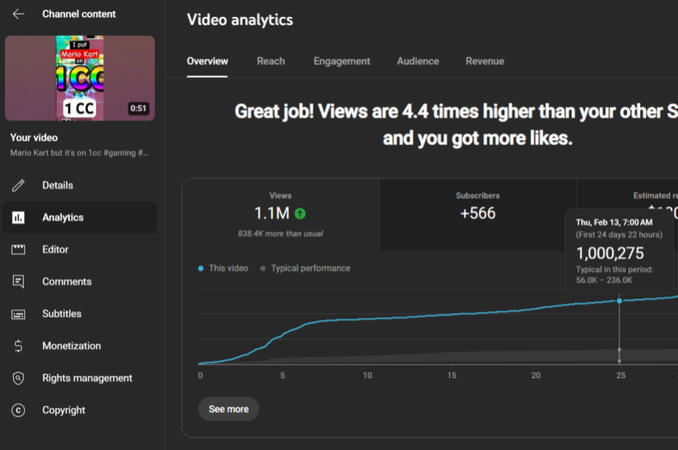This screenshot has height=450, width=678.
Task: Click the Copyright circle icon
Action: 18,410
